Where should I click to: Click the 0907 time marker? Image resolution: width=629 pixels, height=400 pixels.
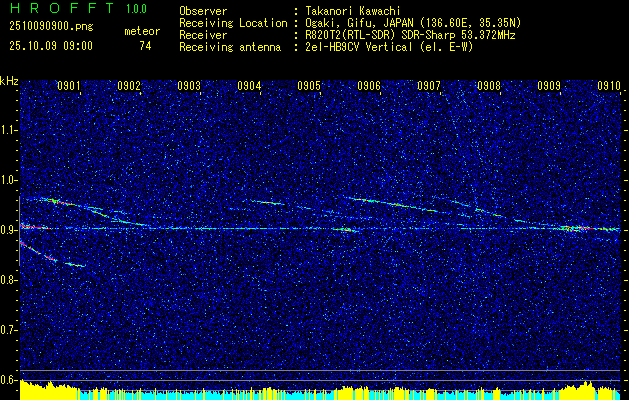(429, 85)
